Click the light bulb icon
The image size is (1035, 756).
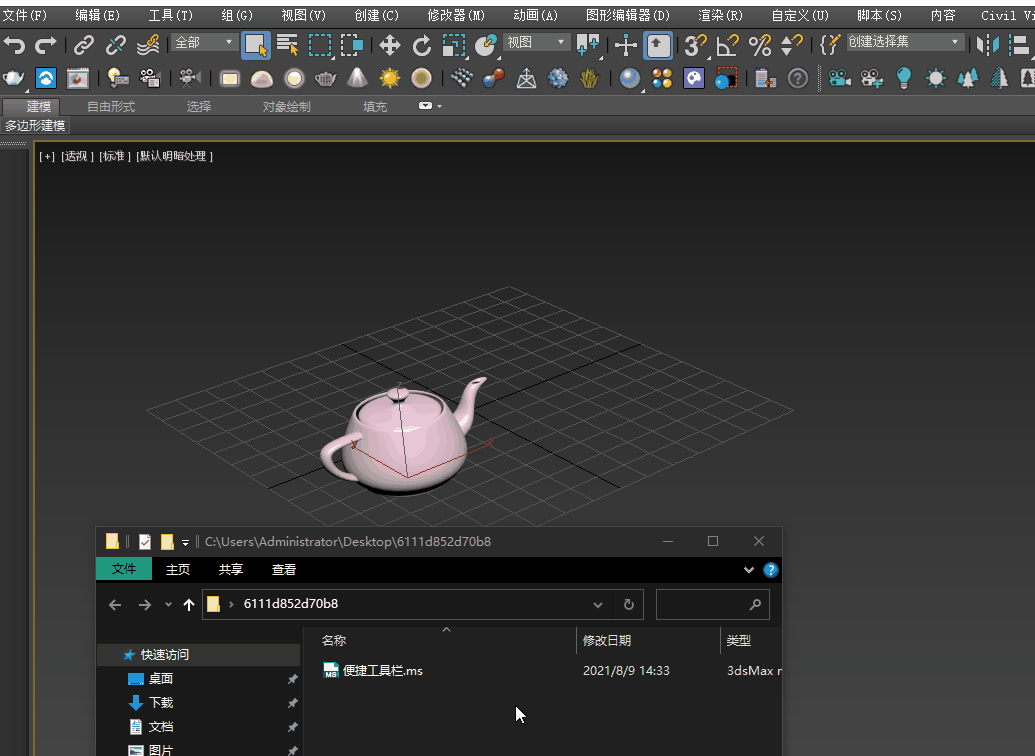(904, 79)
